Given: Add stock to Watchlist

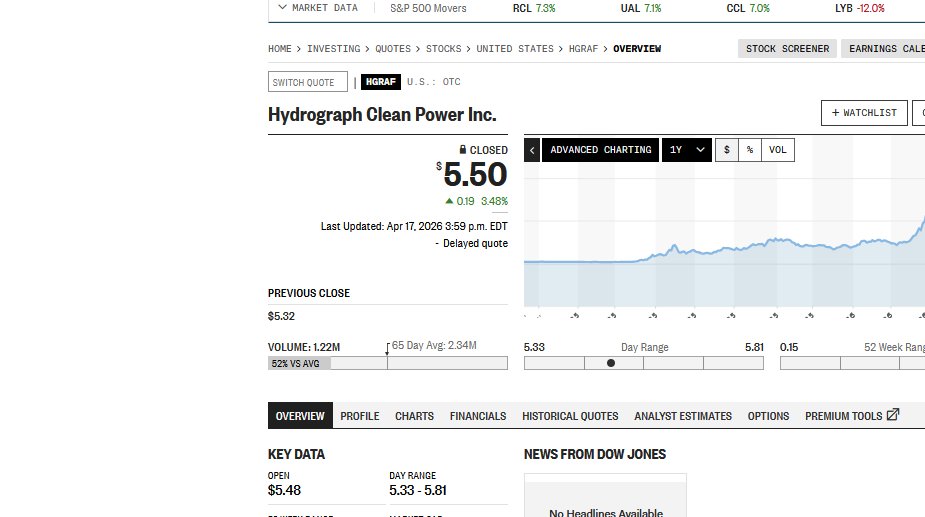Looking at the screenshot, I should tap(864, 113).
